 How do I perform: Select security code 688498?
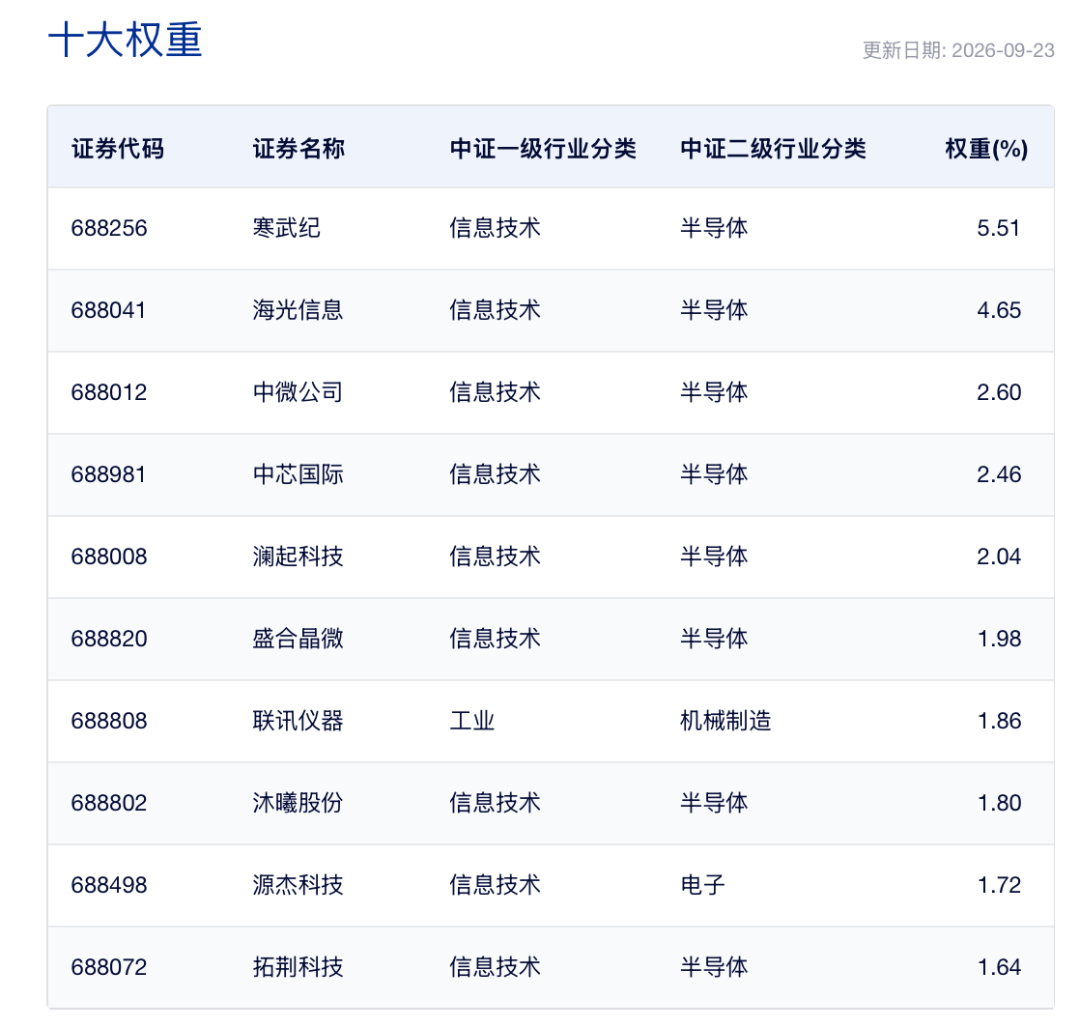109,885
